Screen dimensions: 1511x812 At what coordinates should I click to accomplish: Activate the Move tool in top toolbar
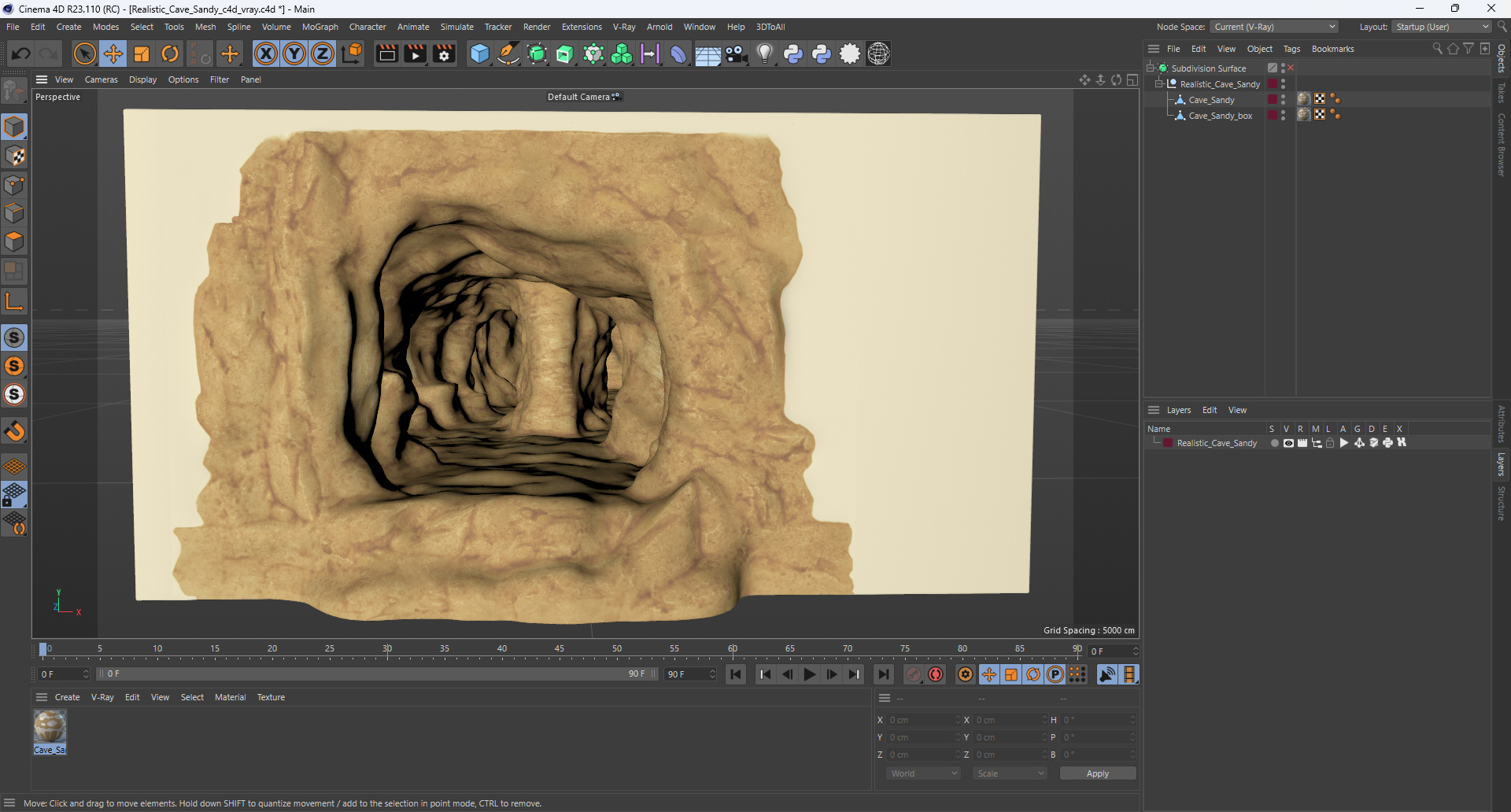pos(113,54)
